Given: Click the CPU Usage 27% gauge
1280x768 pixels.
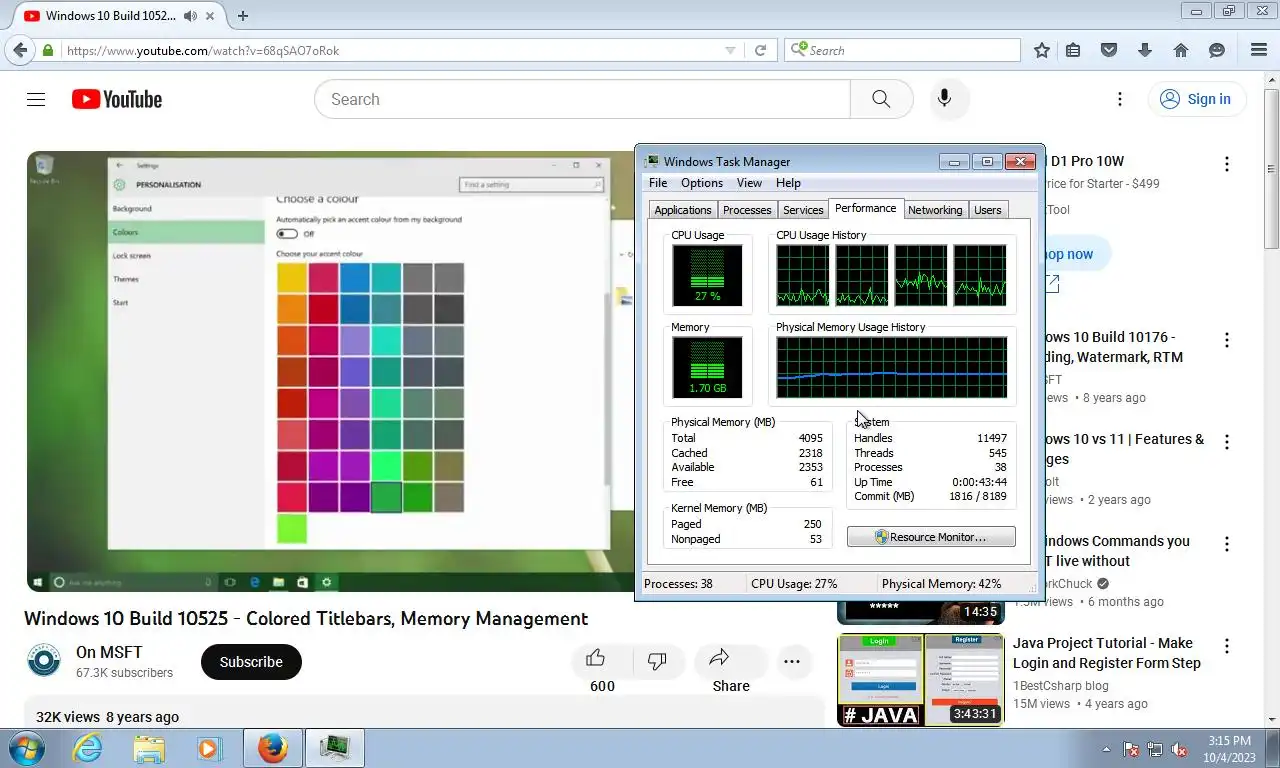Looking at the screenshot, I should pos(707,275).
